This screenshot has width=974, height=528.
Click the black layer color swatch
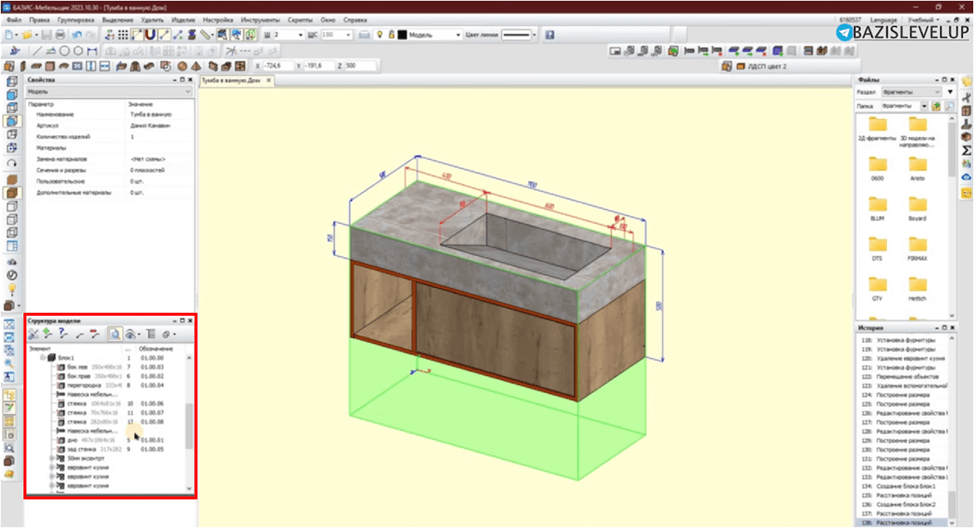pos(403,35)
